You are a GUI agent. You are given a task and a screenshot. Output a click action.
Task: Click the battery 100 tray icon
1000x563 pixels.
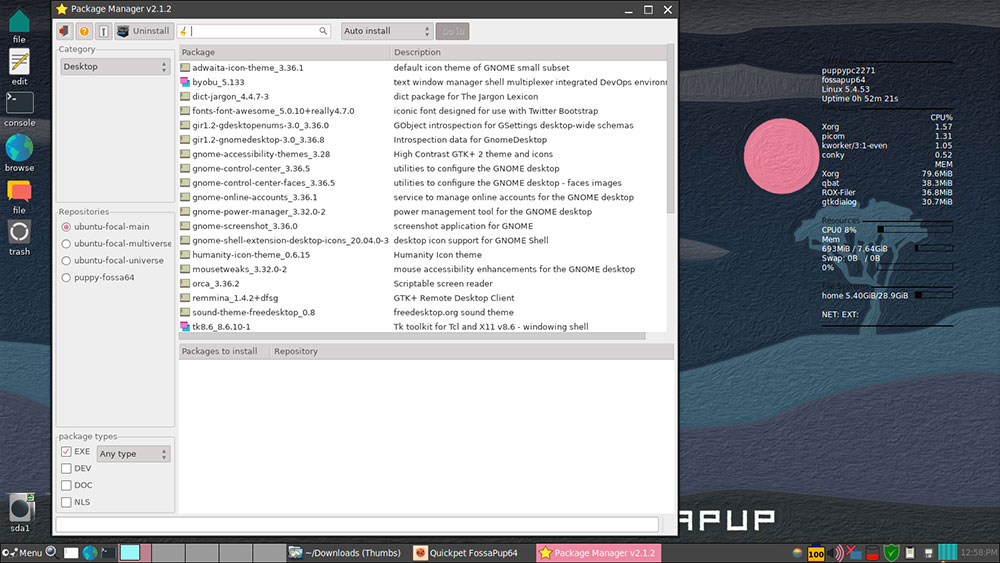[x=816, y=553]
